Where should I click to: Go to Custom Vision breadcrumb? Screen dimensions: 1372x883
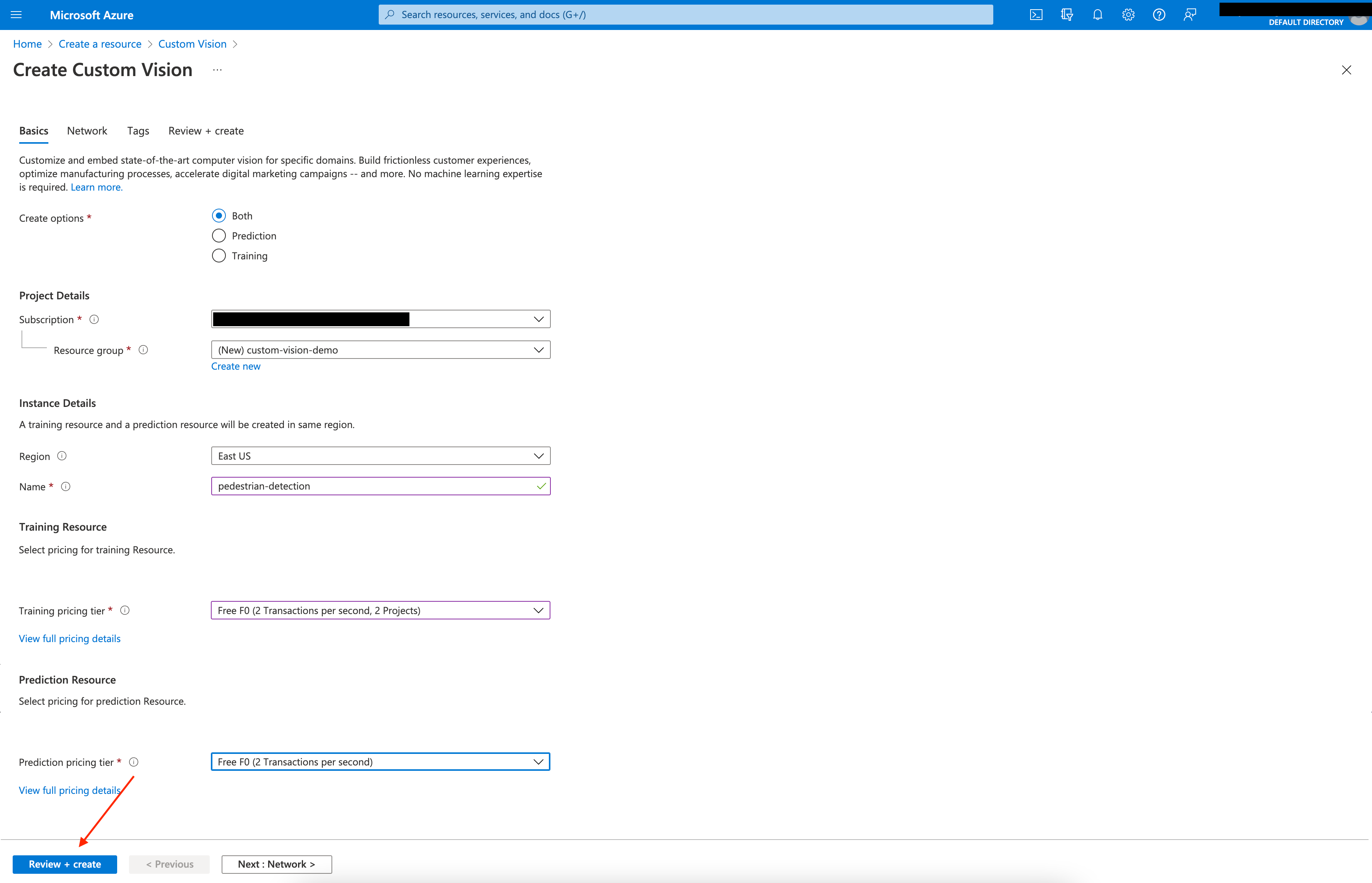(x=192, y=44)
